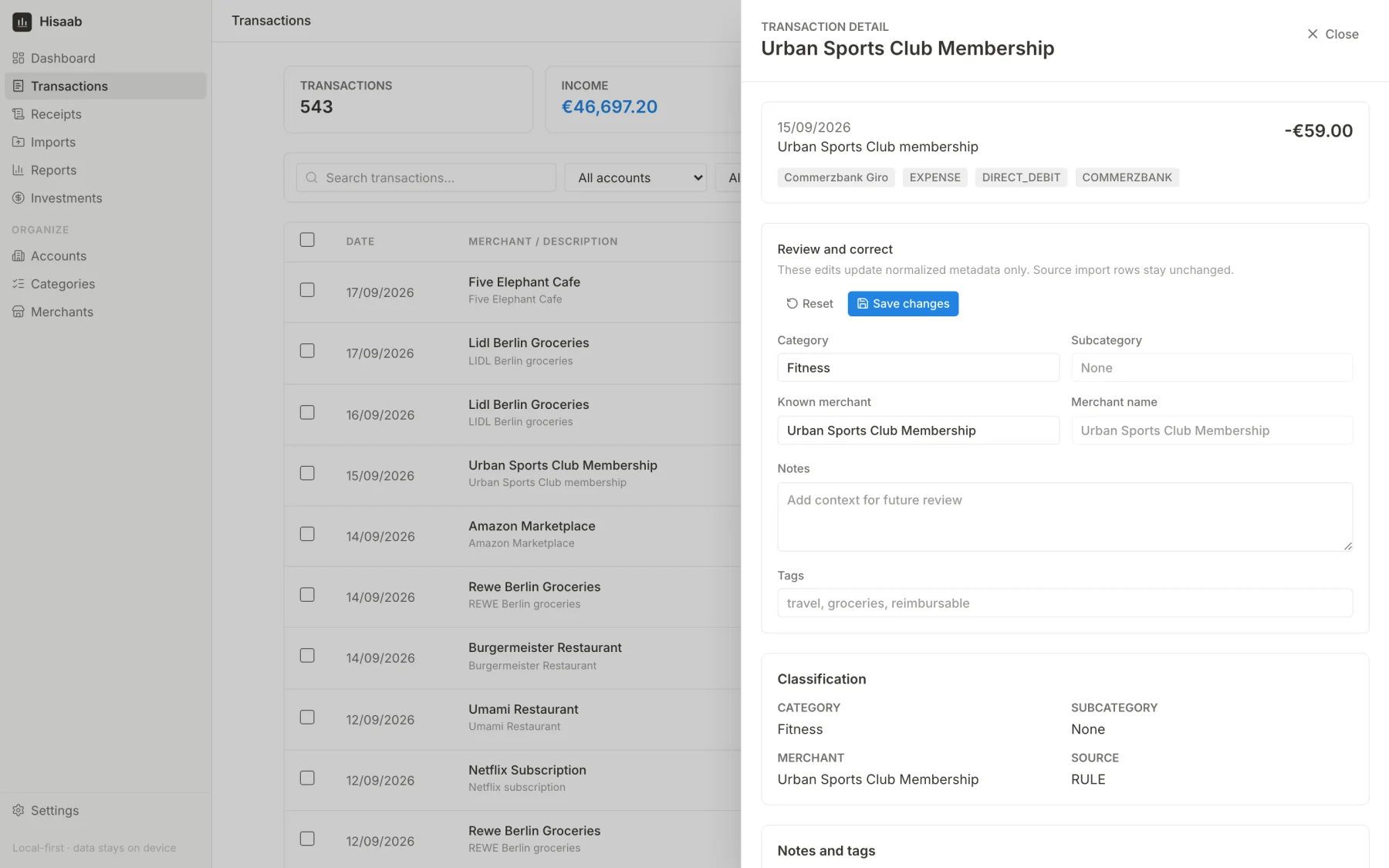The height and width of the screenshot is (868, 1389).
Task: Click the Hisaab app logo icon
Action: pyautogui.click(x=22, y=22)
